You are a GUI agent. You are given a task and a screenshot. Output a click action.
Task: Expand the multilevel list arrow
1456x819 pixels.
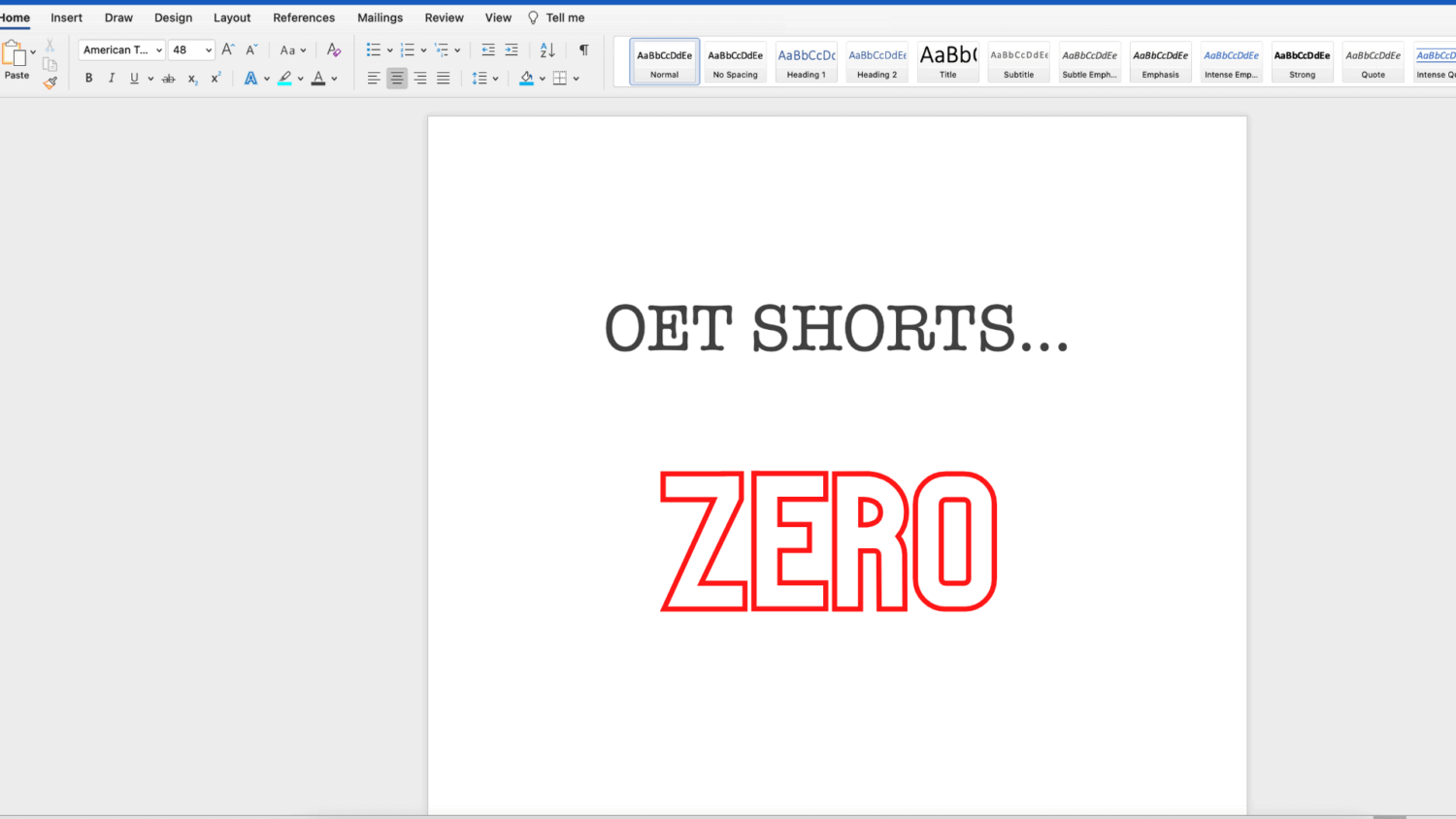(457, 50)
